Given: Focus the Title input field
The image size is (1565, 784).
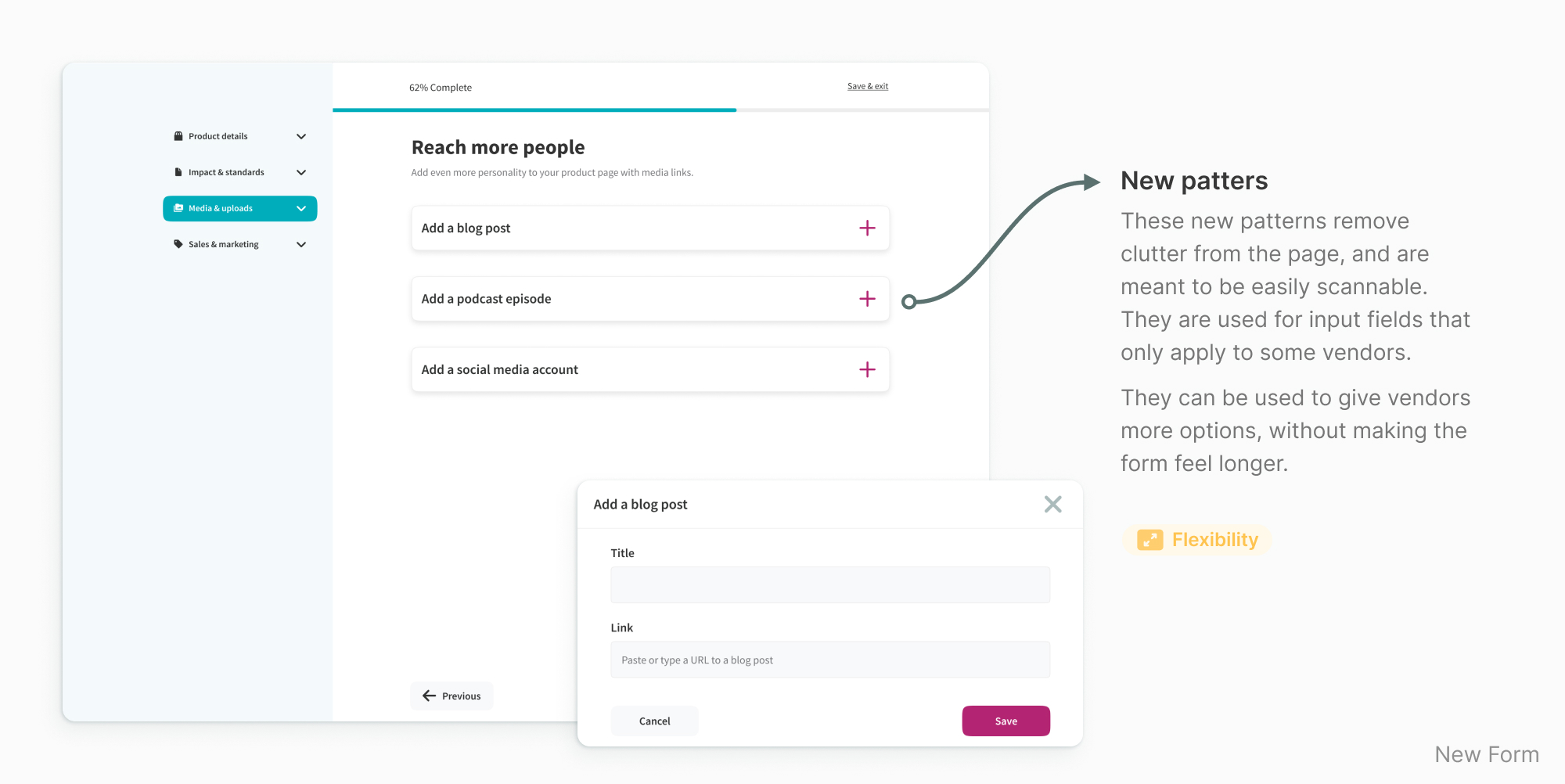Looking at the screenshot, I should click(829, 585).
